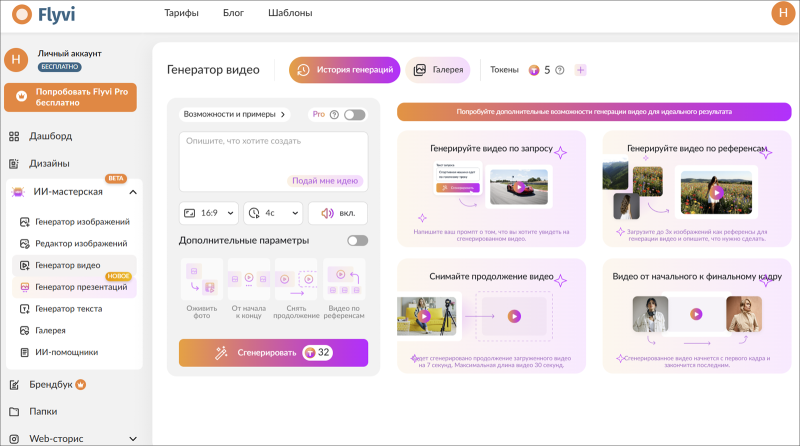Viewport: 800px width, 446px height.
Task: Click the 'Сгенерировать' button
Action: click(273, 353)
